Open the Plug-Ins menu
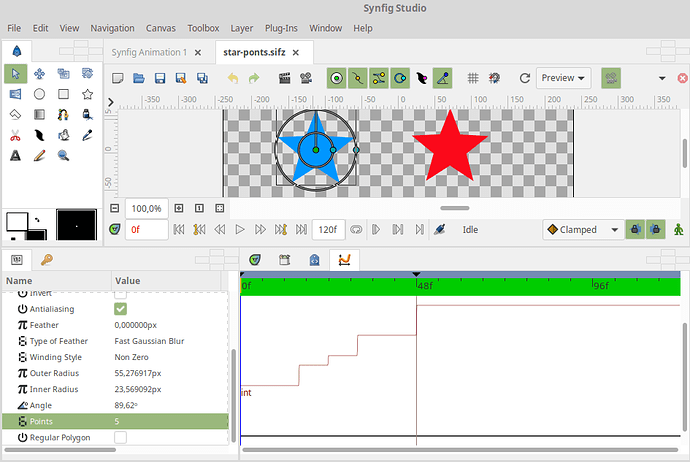 pyautogui.click(x=279, y=28)
